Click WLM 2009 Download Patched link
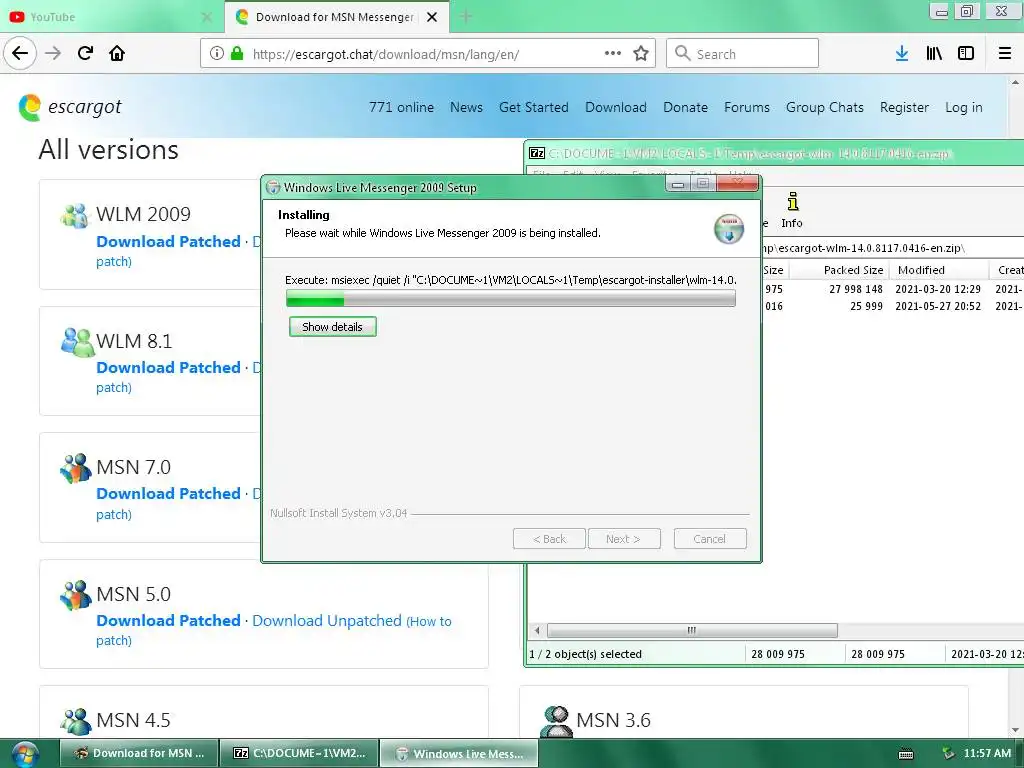This screenshot has width=1024, height=768. pos(168,242)
